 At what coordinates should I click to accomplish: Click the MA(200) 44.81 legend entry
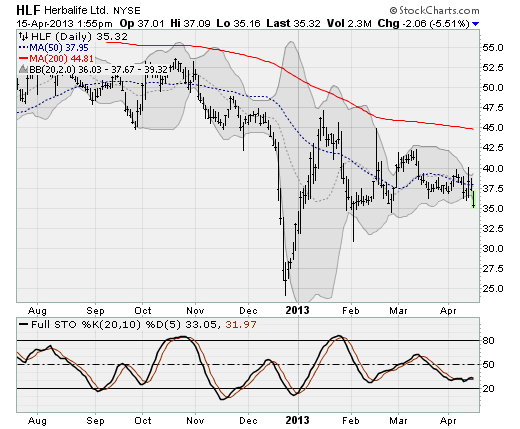56,59
